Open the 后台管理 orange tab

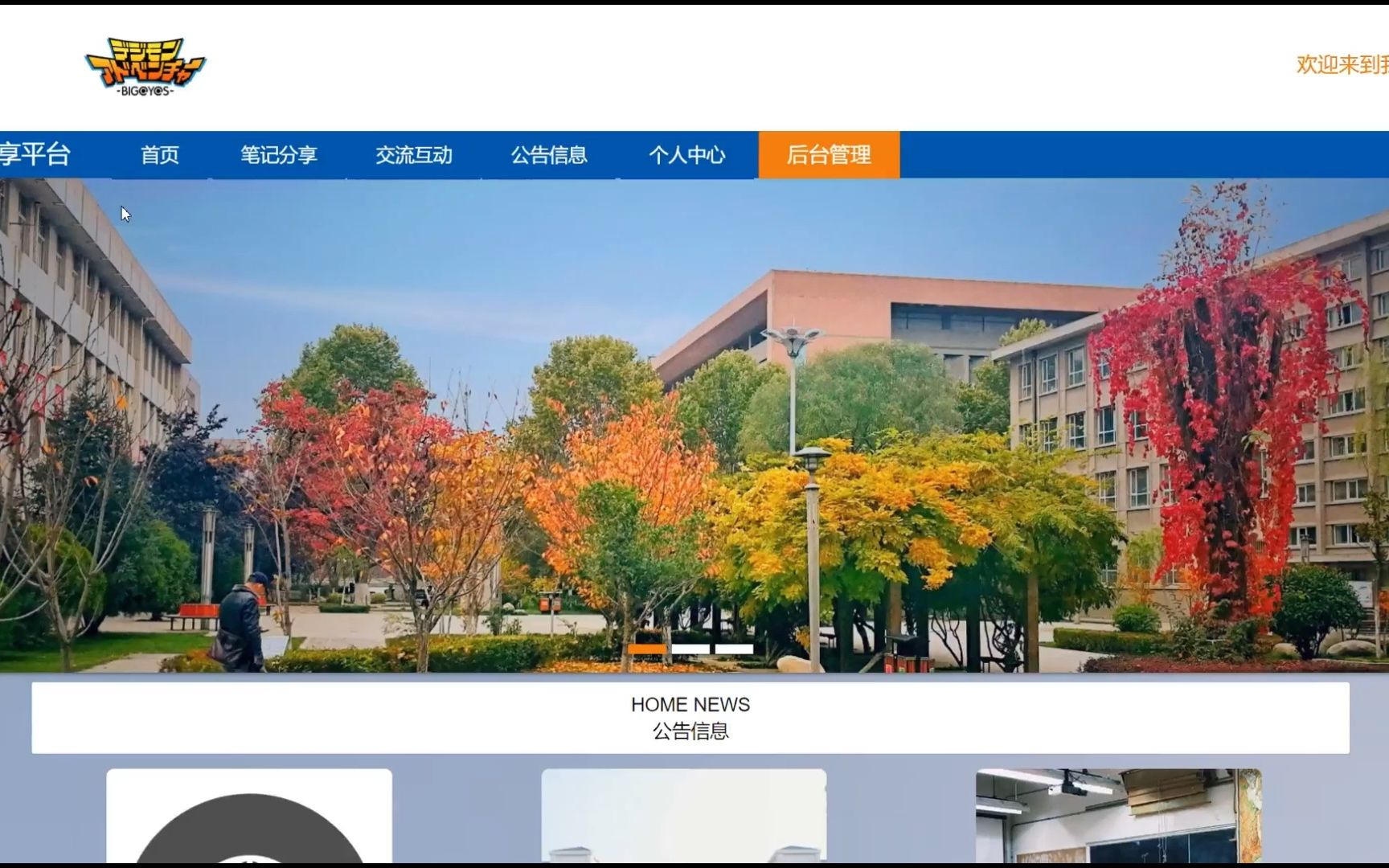tap(829, 154)
